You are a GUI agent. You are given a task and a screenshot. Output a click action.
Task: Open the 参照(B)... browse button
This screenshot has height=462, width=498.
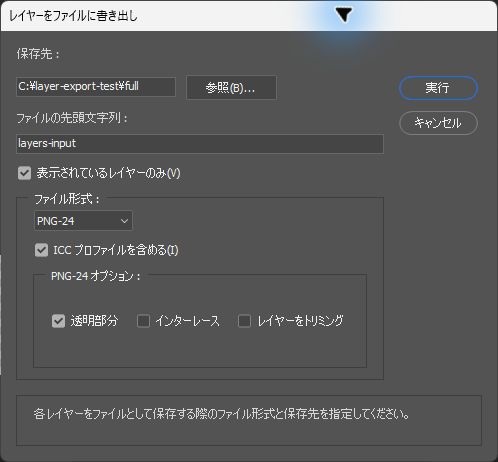pos(231,88)
